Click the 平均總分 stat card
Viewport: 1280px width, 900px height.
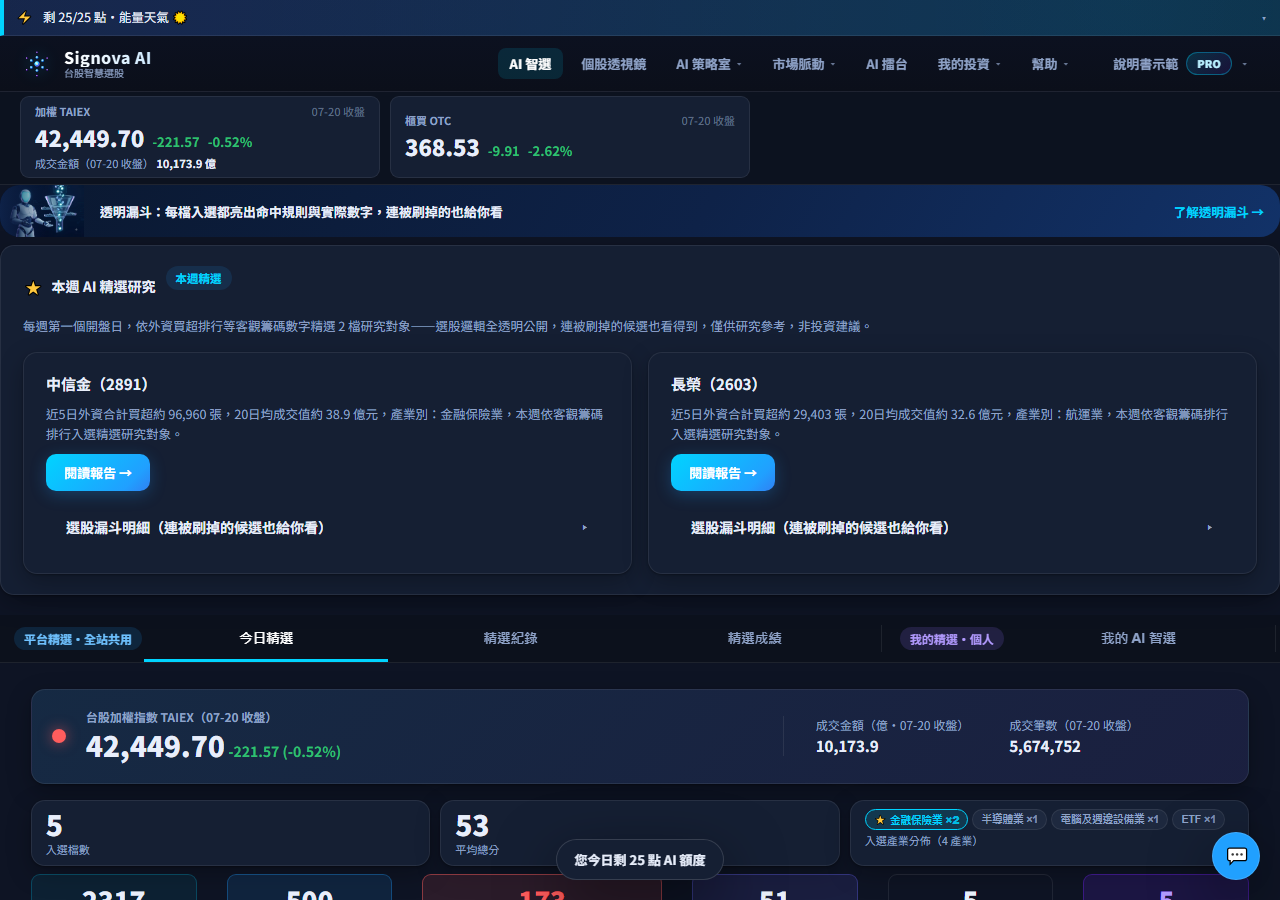pos(640,833)
